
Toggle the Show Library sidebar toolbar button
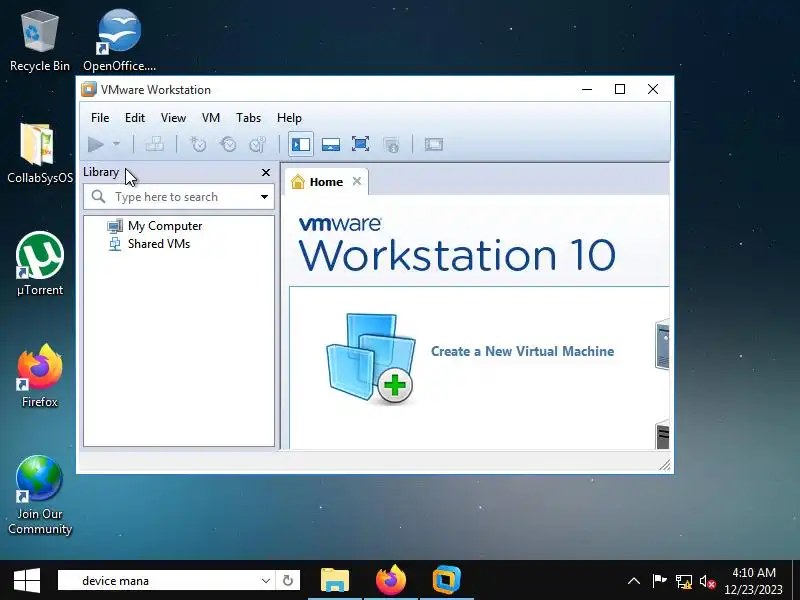click(x=301, y=144)
